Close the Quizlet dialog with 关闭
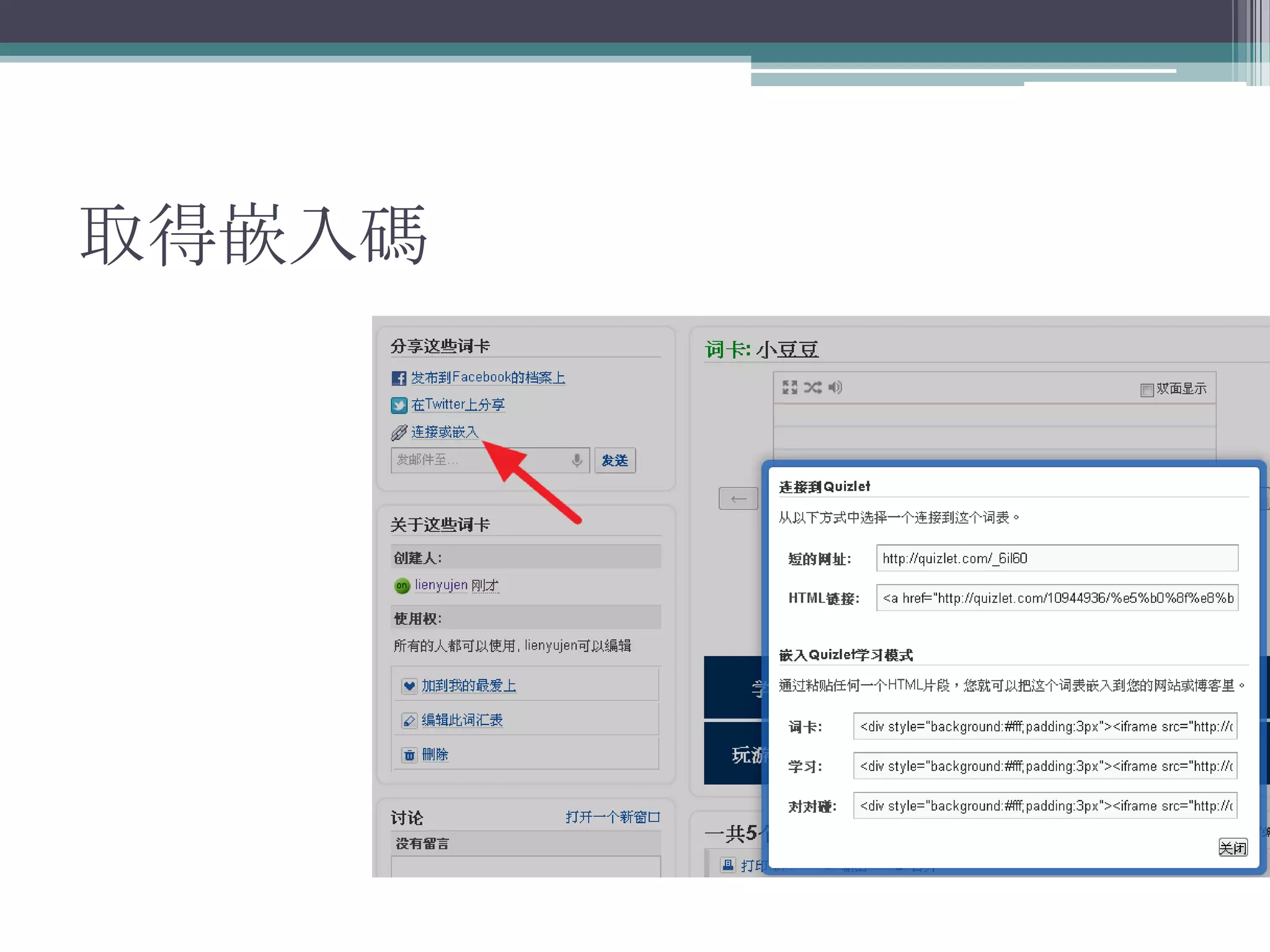 pos(1232,847)
